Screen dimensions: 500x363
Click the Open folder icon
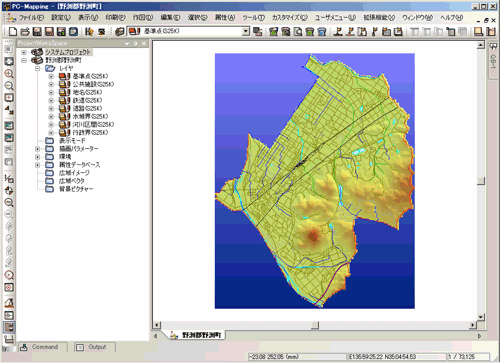point(25,32)
